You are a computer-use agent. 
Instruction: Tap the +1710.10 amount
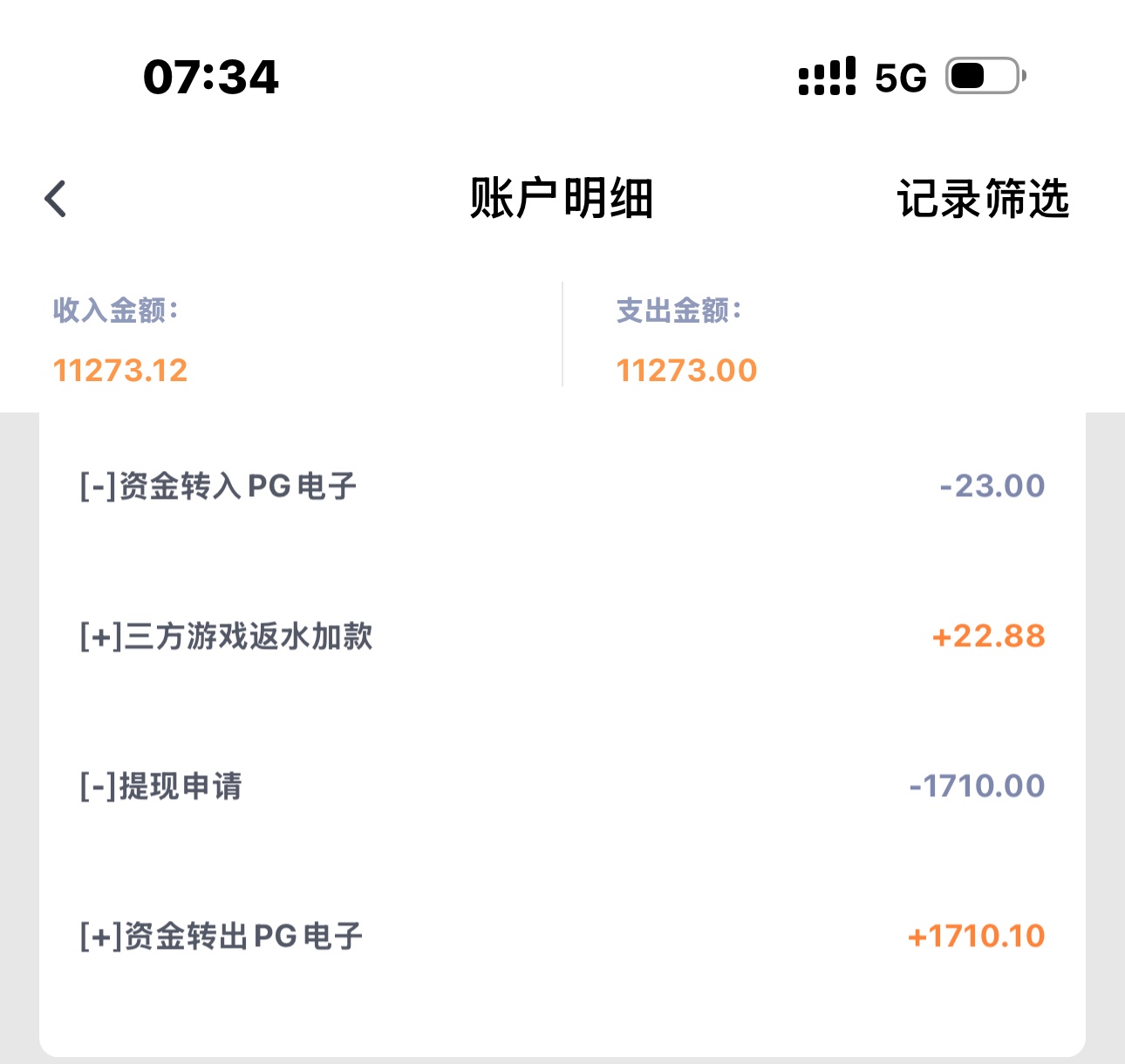click(976, 936)
